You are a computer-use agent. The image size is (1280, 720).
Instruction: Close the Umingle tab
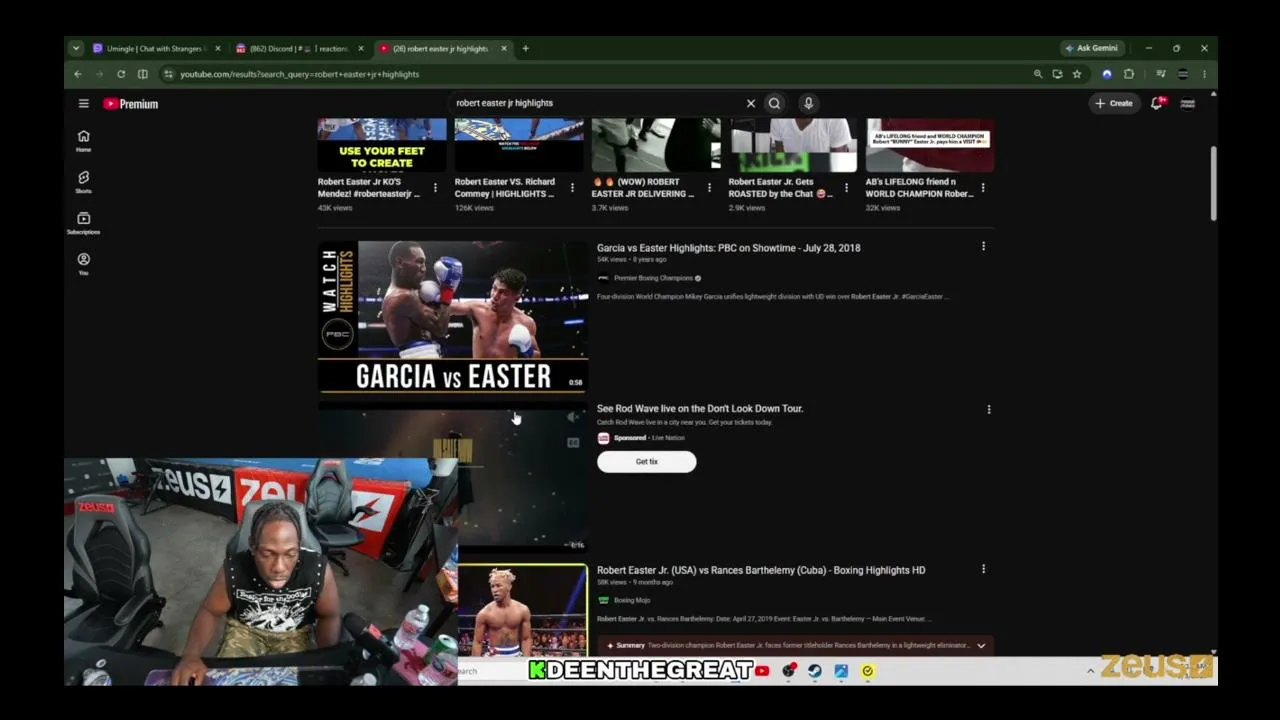click(218, 48)
